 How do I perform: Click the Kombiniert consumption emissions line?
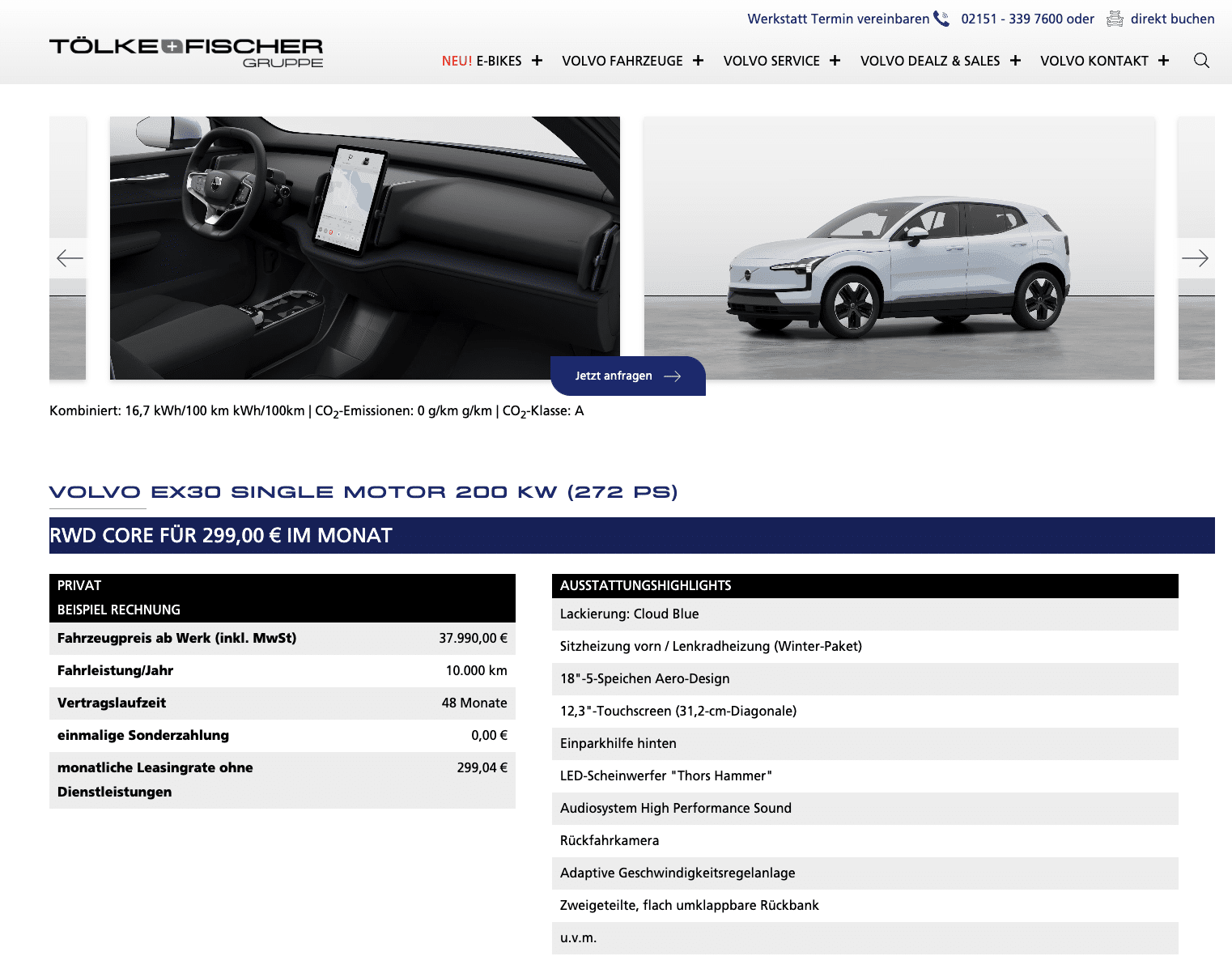(x=316, y=411)
